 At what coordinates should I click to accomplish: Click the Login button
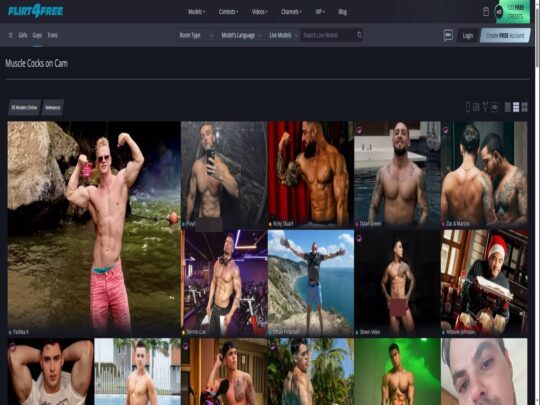click(468, 35)
